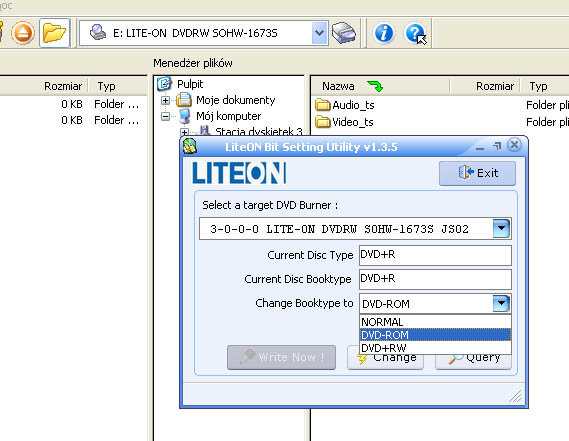
Task: Click the Audio_ts folder icon
Action: pyautogui.click(x=323, y=105)
